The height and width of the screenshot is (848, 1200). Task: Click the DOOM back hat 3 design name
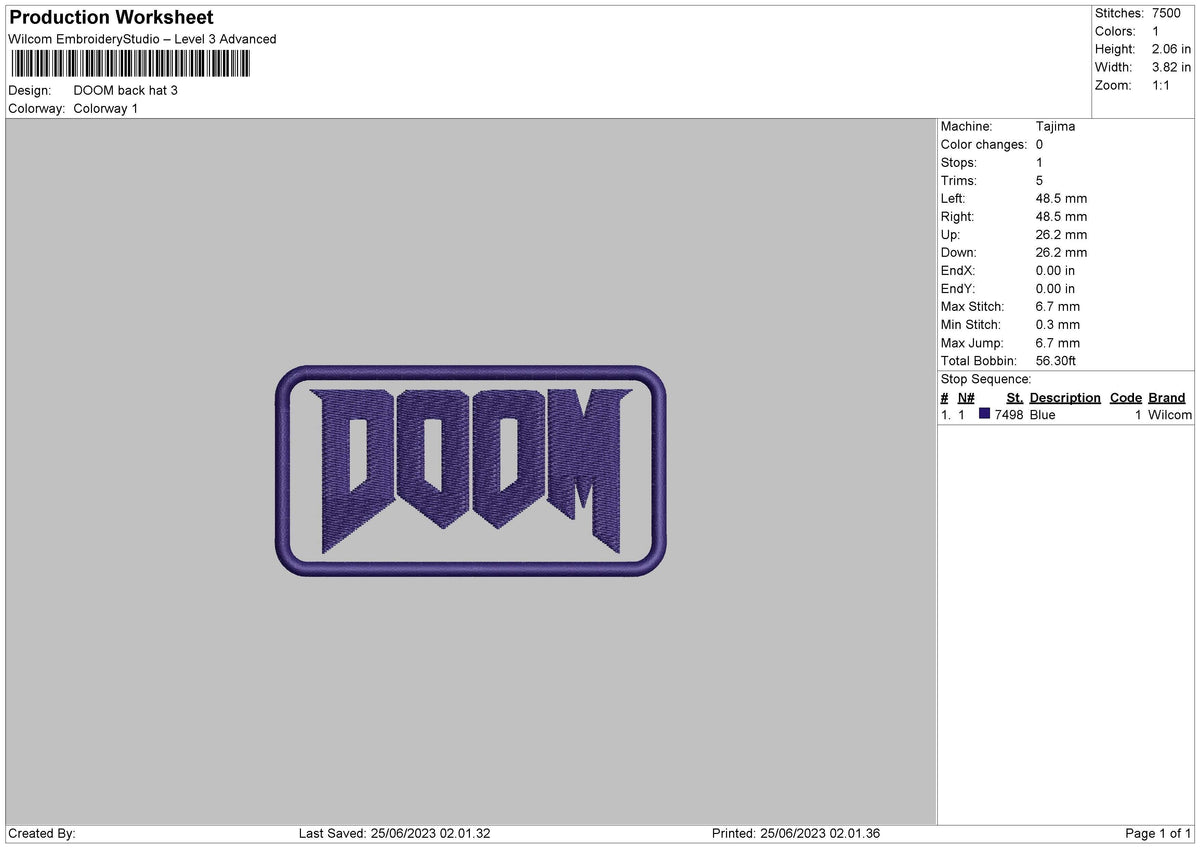[x=126, y=89]
